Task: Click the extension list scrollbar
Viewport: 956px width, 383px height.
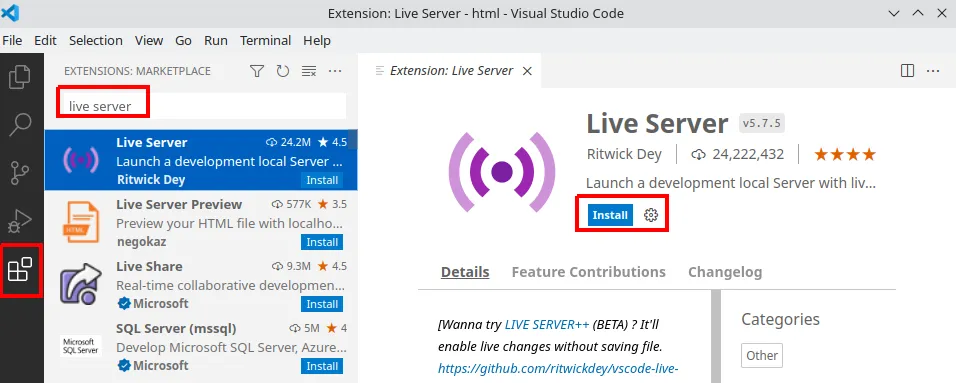Action: pos(352,139)
